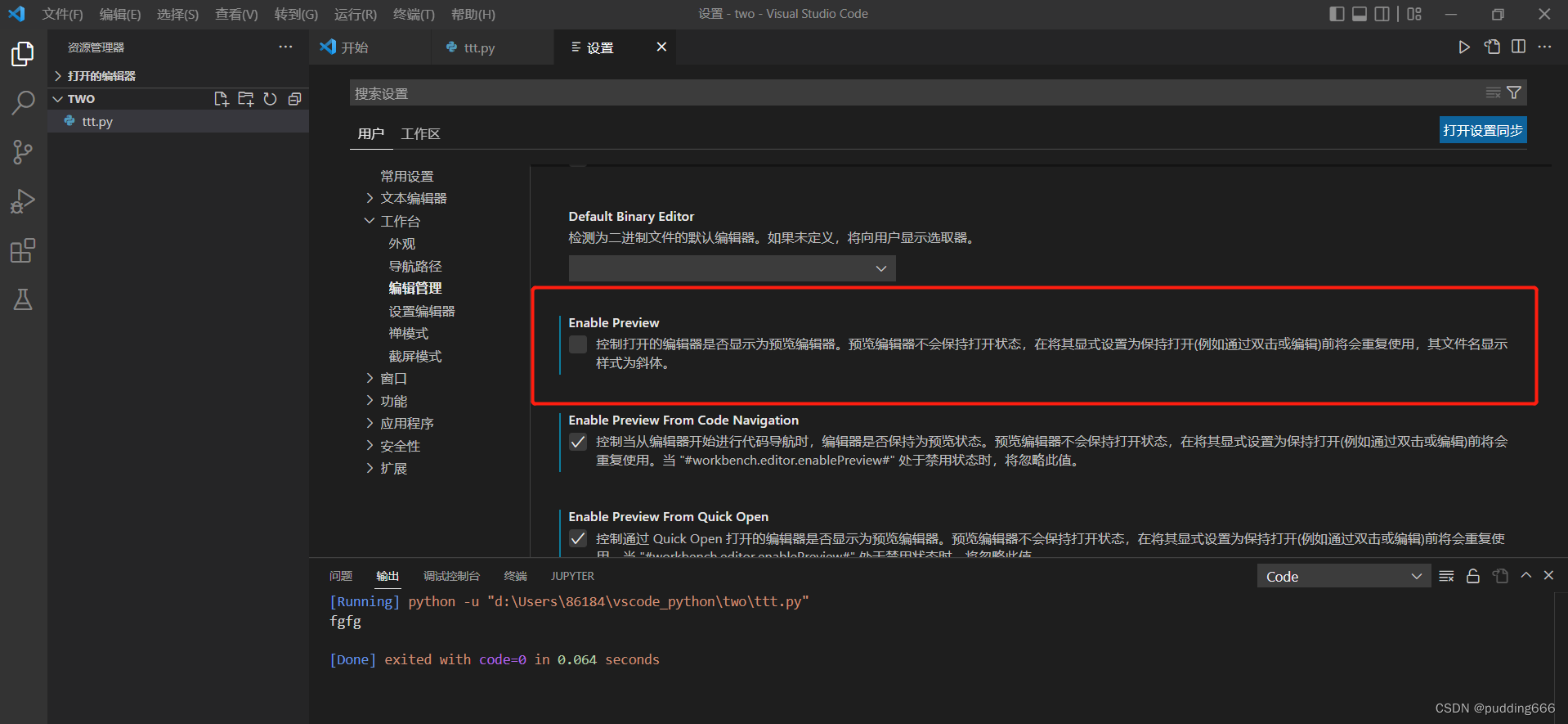Image resolution: width=1568 pixels, height=724 pixels.
Task: Select 禅模式 settings entry
Action: [408, 333]
